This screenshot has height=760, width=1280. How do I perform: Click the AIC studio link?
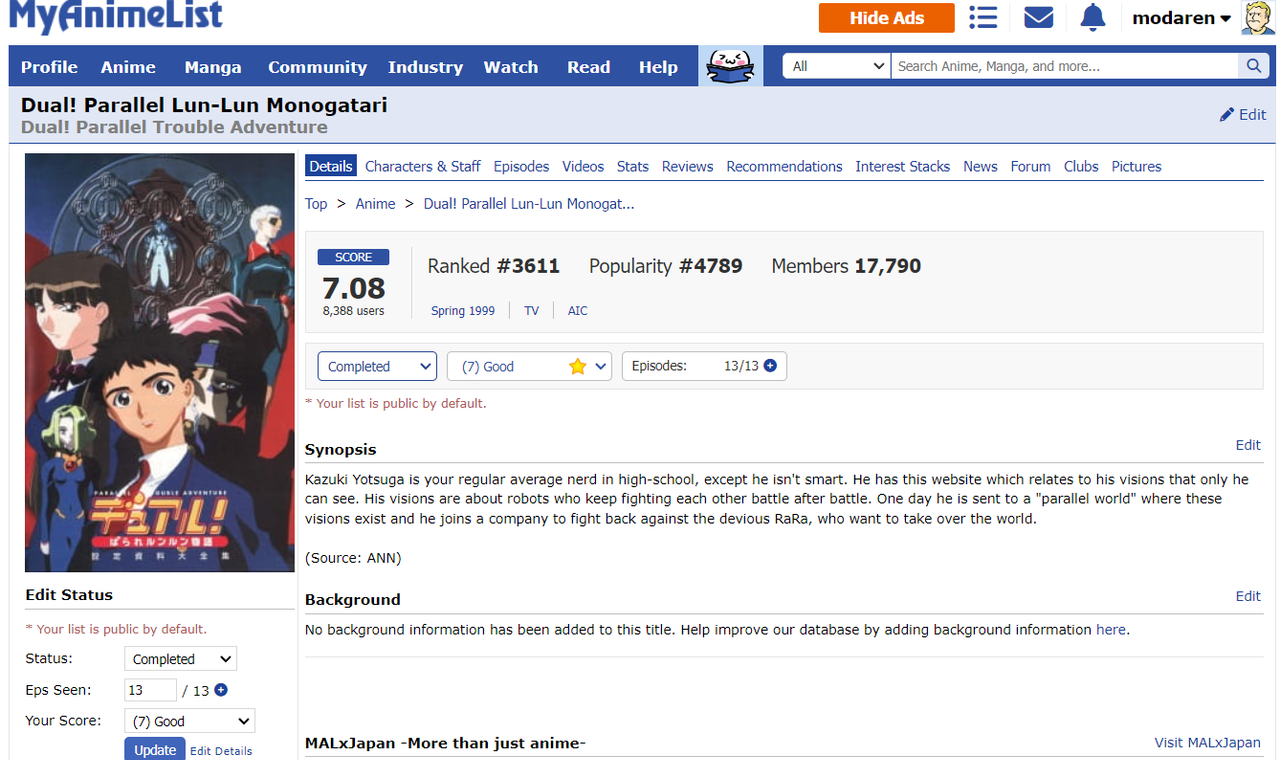(x=578, y=311)
